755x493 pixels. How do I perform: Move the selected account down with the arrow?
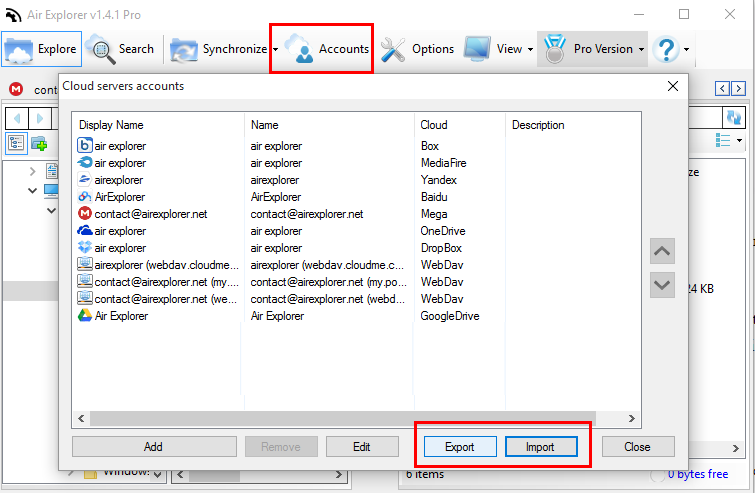pyautogui.click(x=662, y=285)
